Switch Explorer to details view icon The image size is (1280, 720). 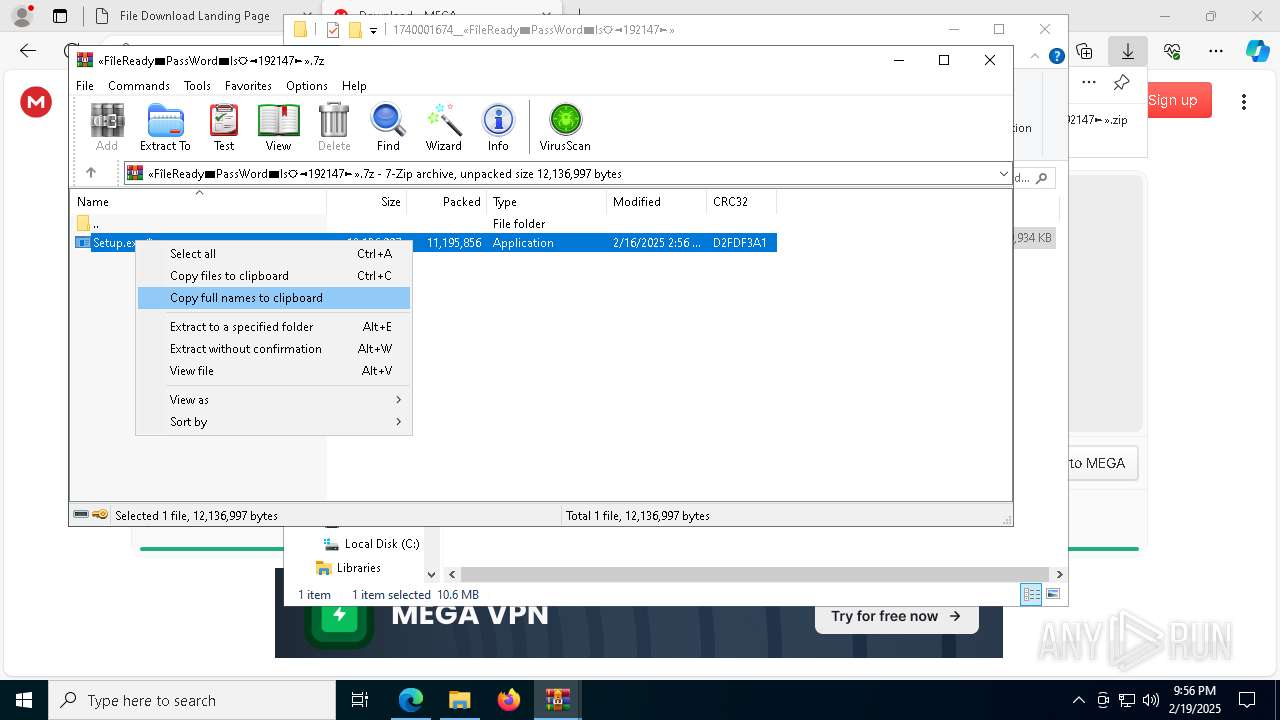(1031, 594)
